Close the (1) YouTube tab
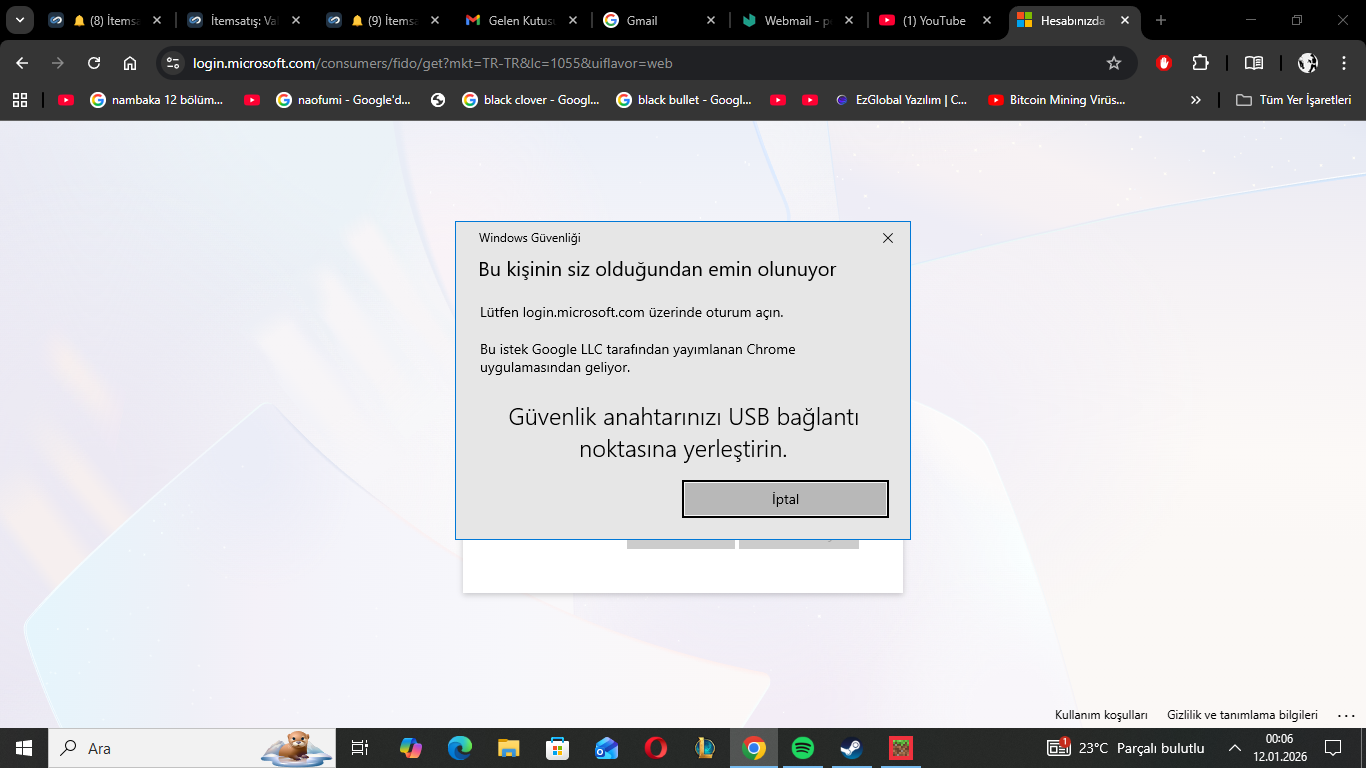This screenshot has height=768, width=1366. pos(987,20)
